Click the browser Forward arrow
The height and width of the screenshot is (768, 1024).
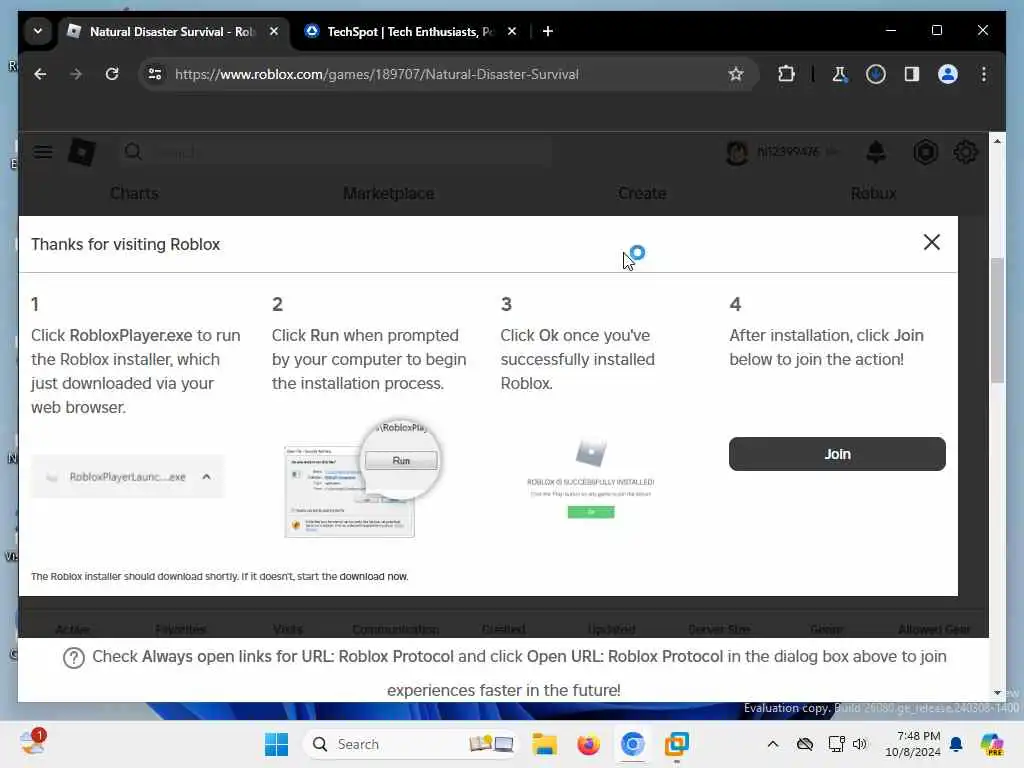[76, 74]
